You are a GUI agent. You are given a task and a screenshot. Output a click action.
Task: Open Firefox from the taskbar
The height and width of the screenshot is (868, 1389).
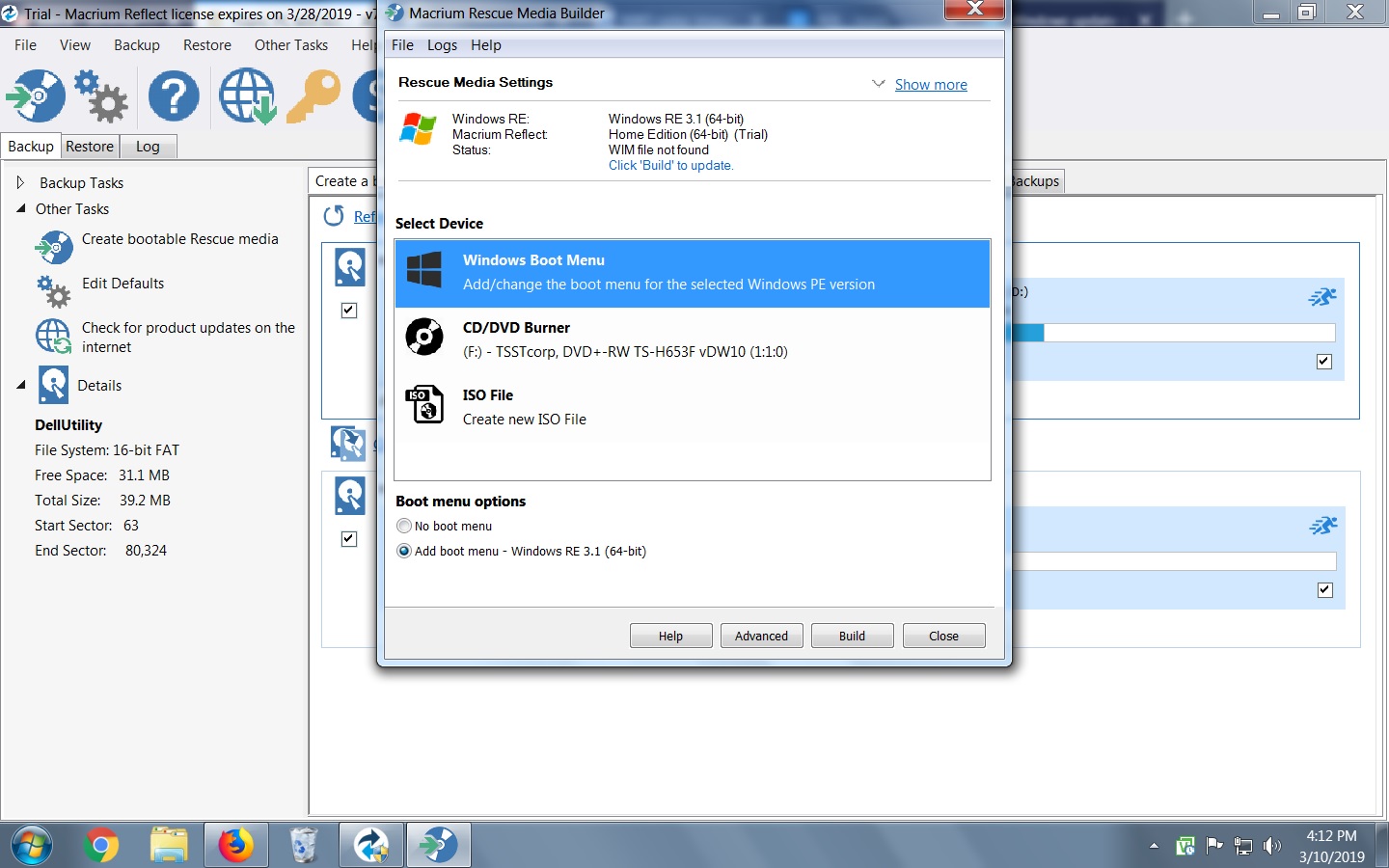[x=235, y=846]
